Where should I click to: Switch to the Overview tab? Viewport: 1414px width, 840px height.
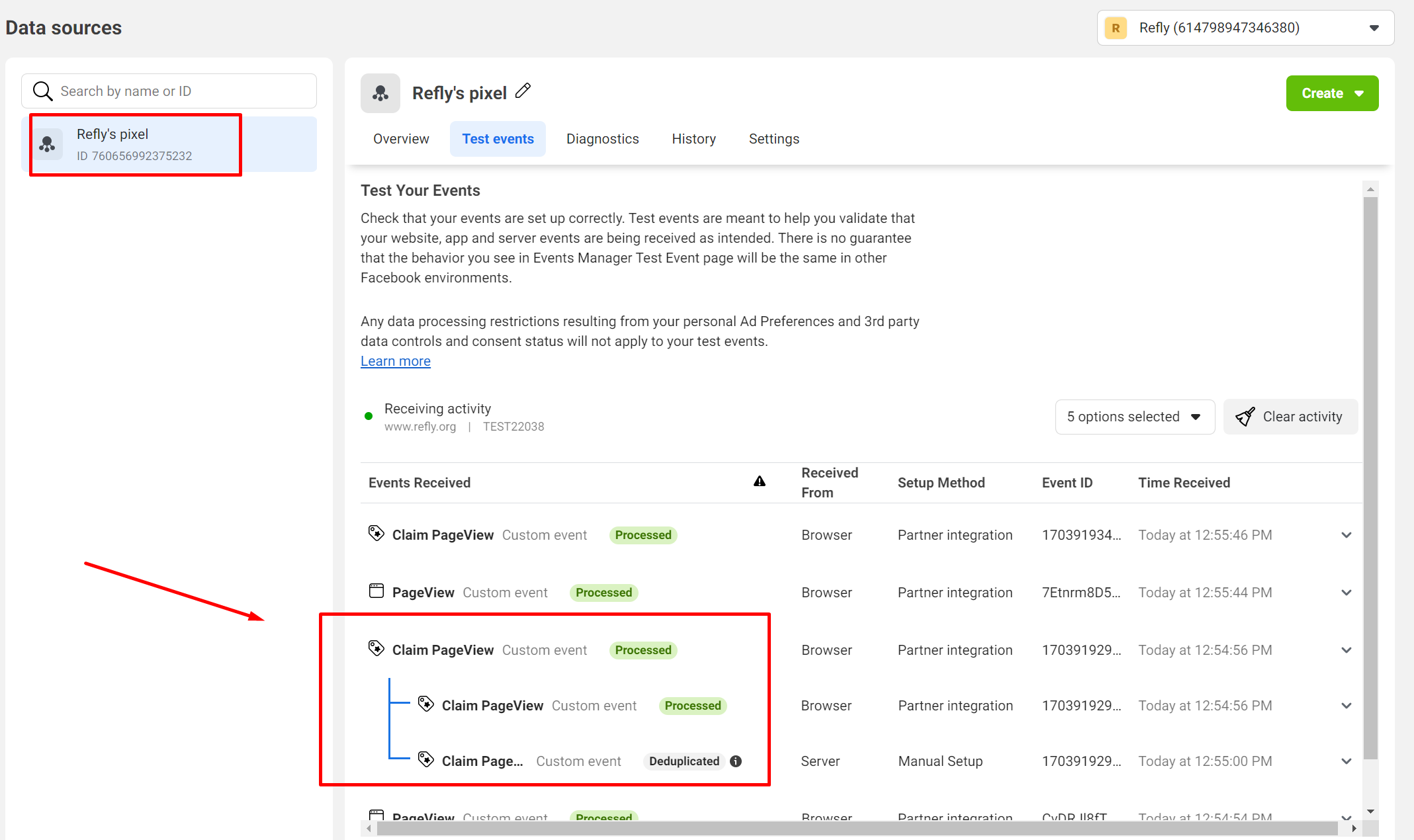[x=401, y=139]
